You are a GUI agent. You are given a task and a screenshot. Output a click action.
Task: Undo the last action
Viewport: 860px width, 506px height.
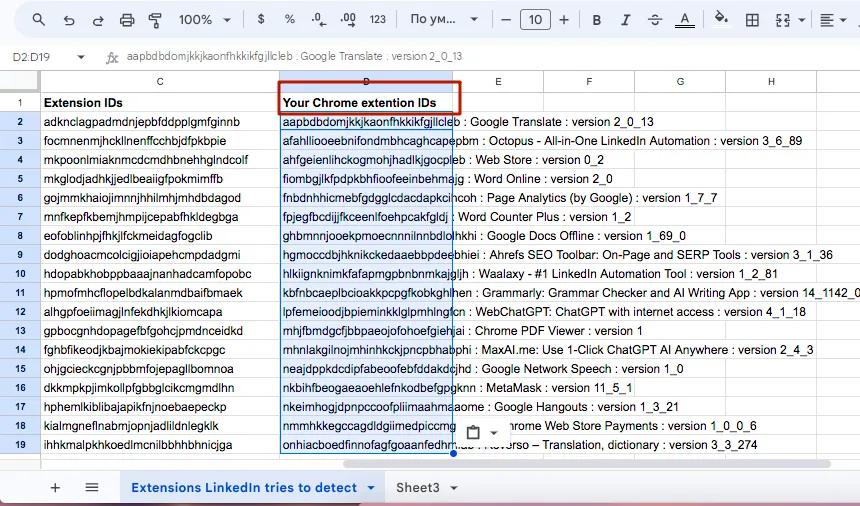click(69, 20)
